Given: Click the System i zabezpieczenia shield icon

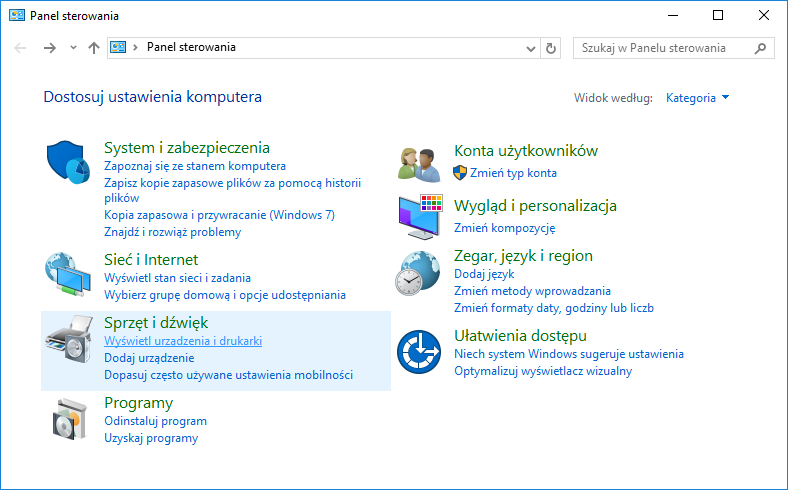Looking at the screenshot, I should (69, 164).
